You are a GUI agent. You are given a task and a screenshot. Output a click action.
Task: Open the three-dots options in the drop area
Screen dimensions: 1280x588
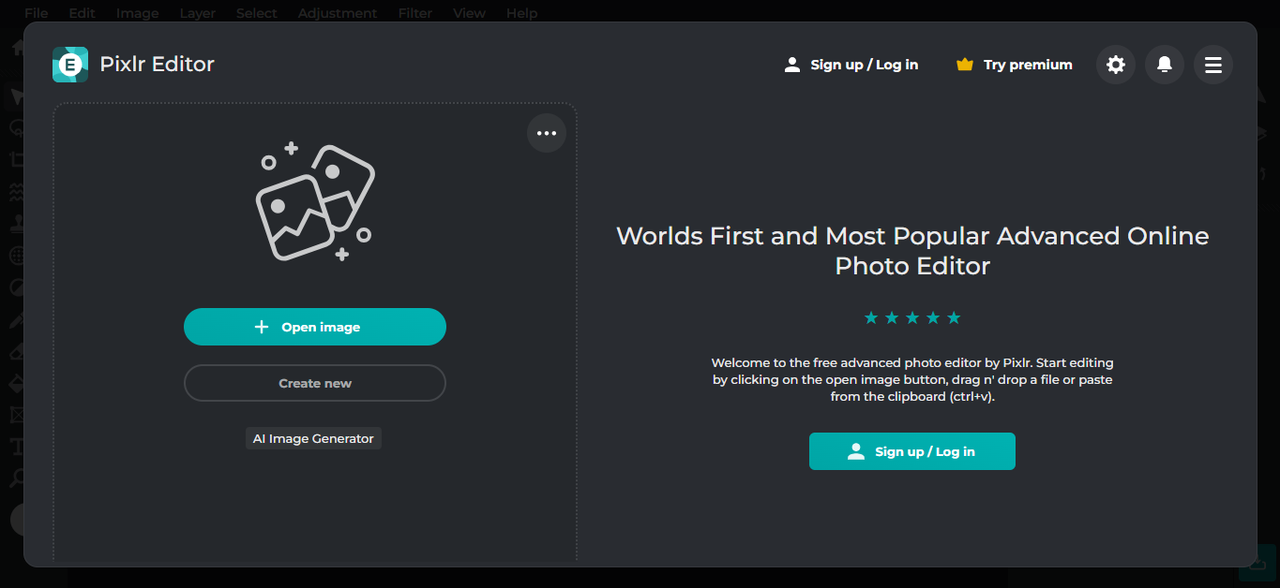tap(546, 133)
